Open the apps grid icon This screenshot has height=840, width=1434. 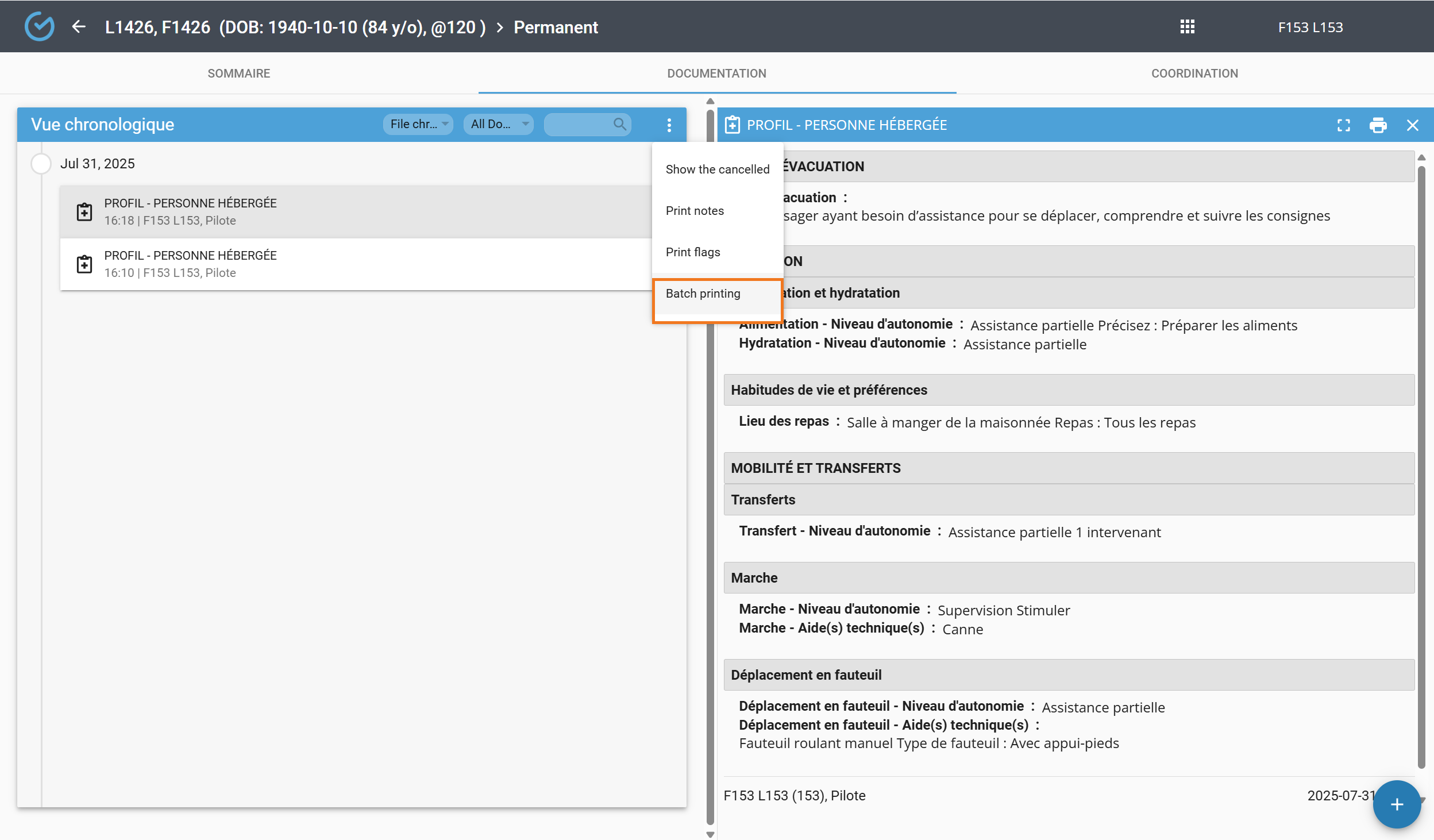click(x=1187, y=27)
